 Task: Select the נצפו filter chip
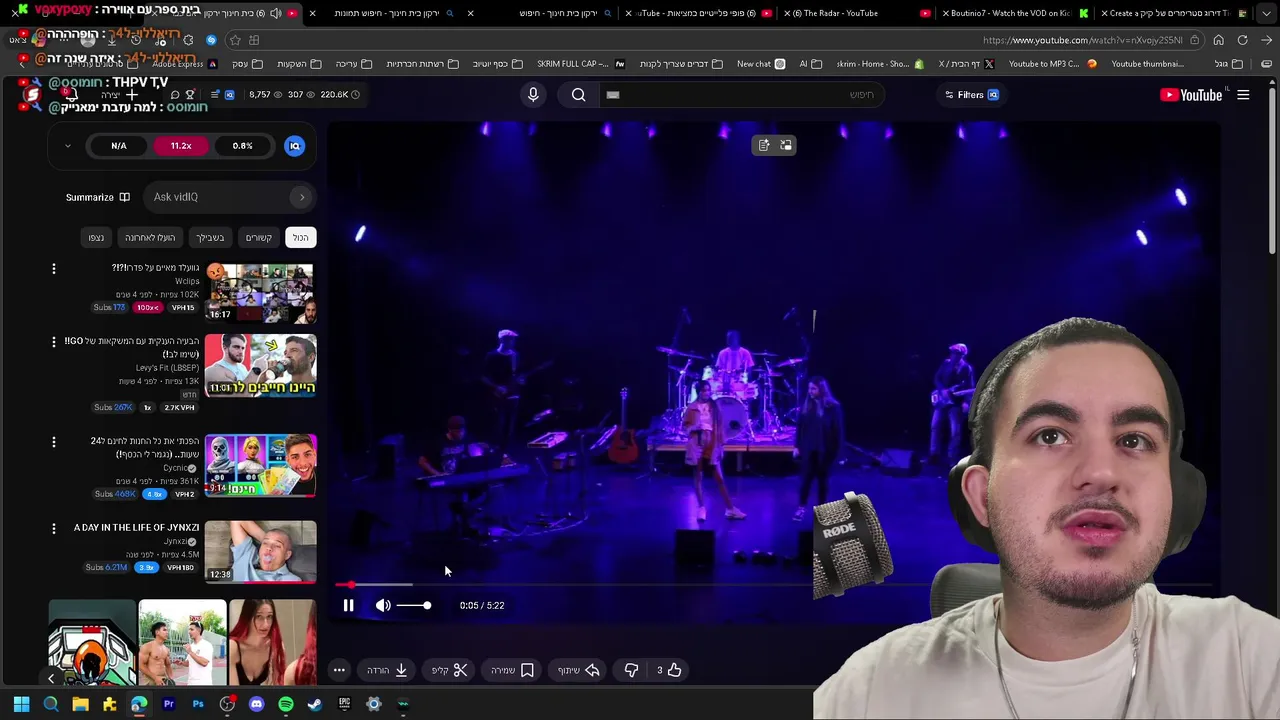coord(96,237)
